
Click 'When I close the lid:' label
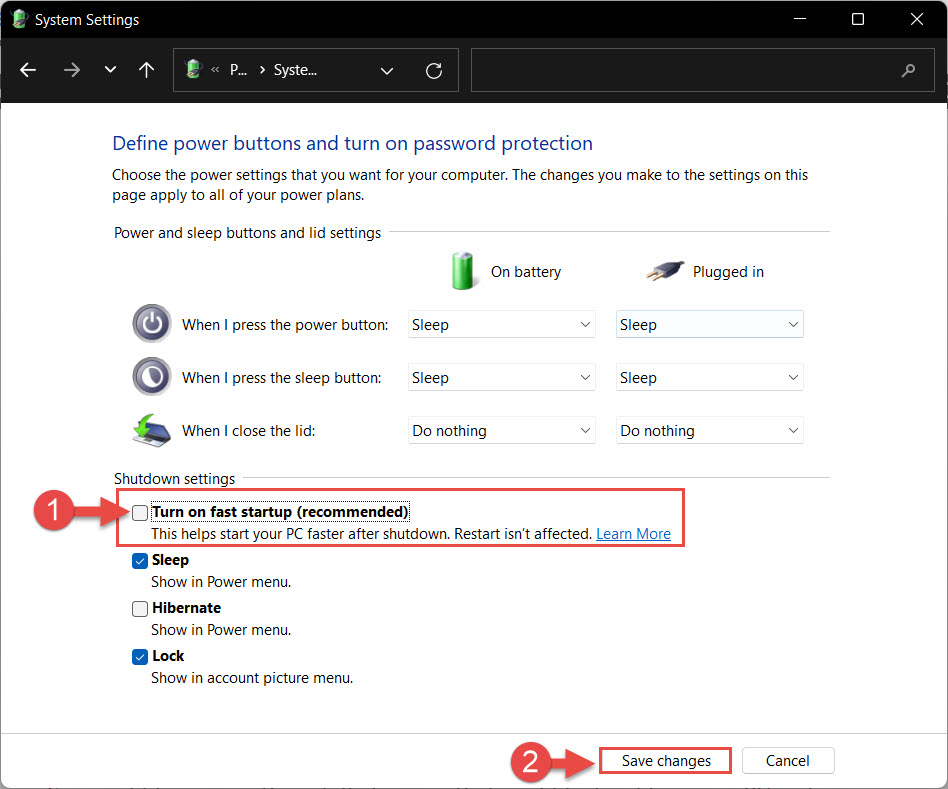(248, 430)
